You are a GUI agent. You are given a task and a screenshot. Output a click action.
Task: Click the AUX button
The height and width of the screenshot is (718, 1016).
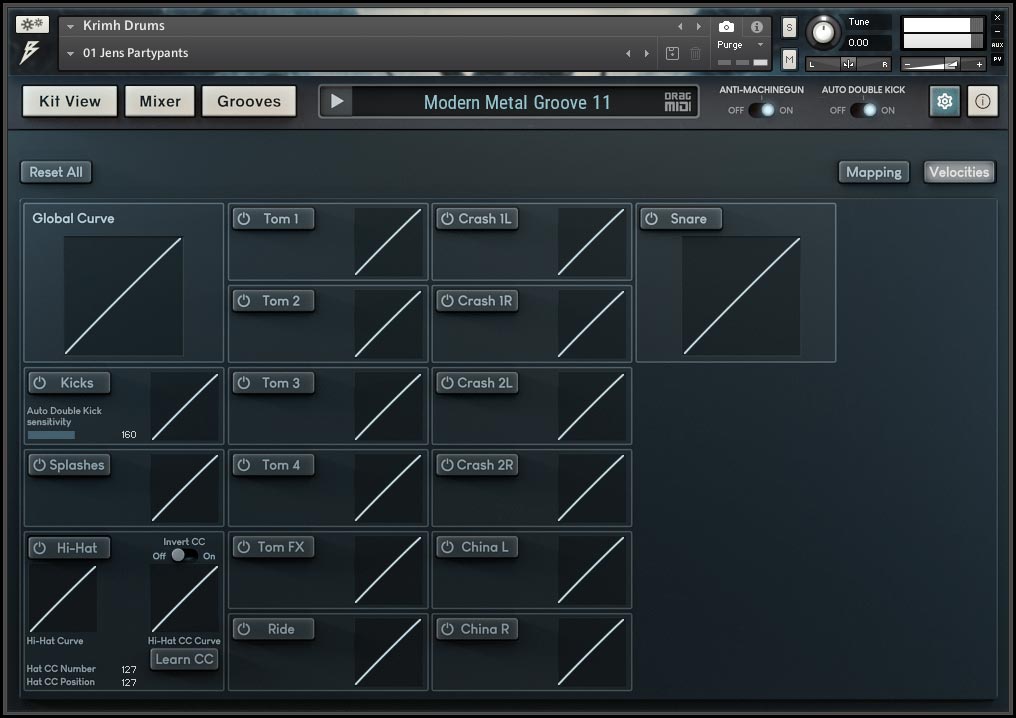point(998,45)
